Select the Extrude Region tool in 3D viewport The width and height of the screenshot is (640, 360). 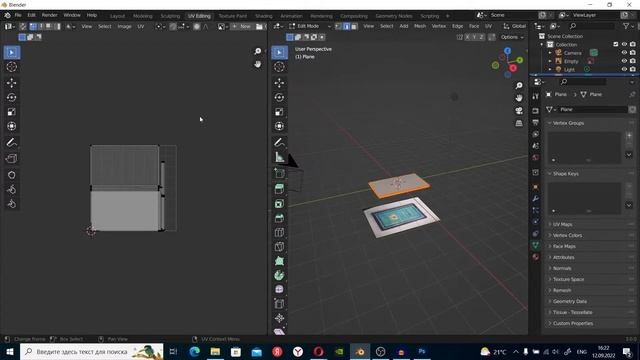pos(279,189)
